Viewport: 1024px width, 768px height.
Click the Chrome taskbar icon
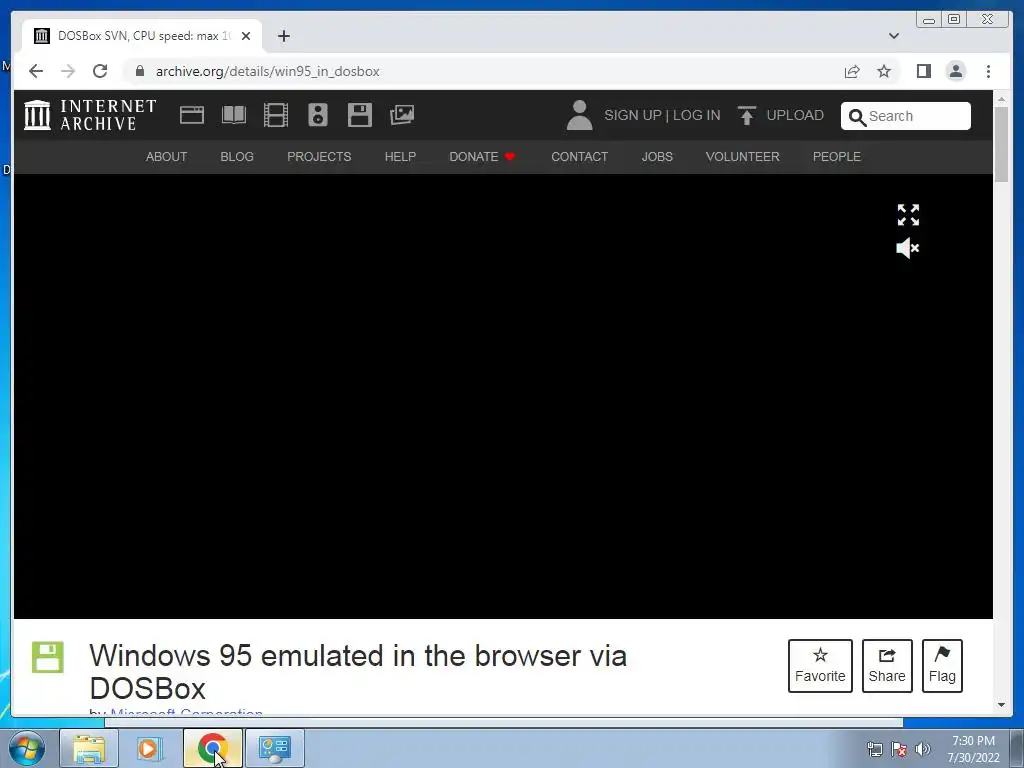click(x=212, y=748)
